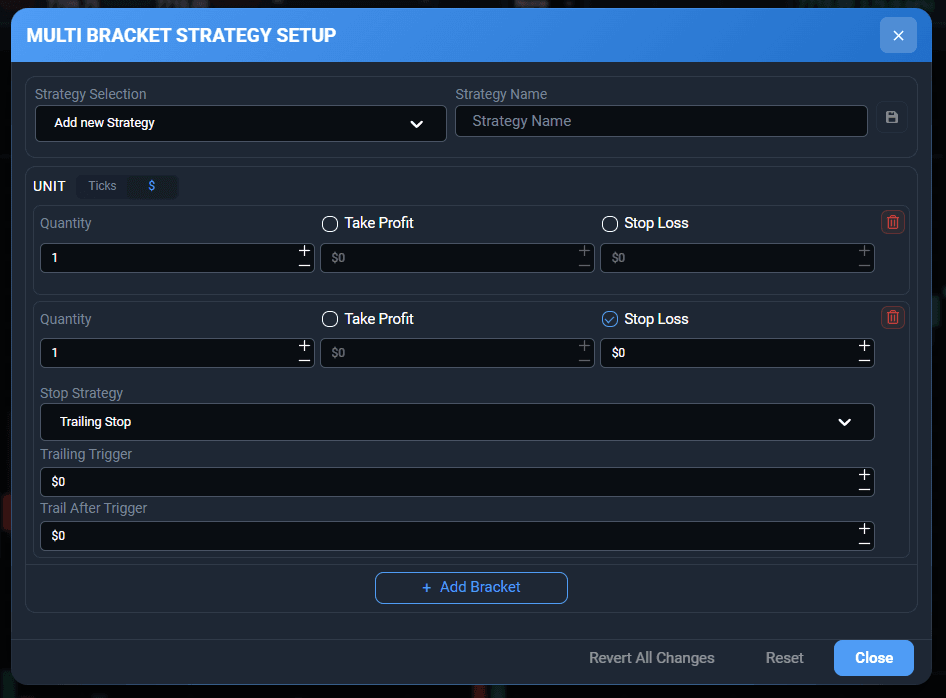Click the blue Close button
946x698 pixels.
click(x=874, y=658)
